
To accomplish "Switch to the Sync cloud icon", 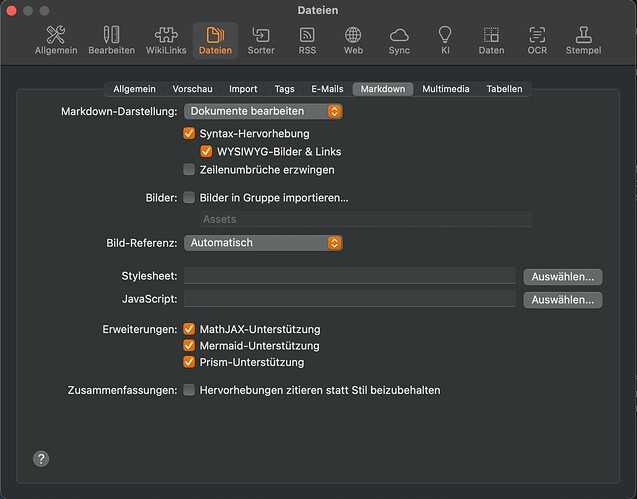I will coord(399,40).
